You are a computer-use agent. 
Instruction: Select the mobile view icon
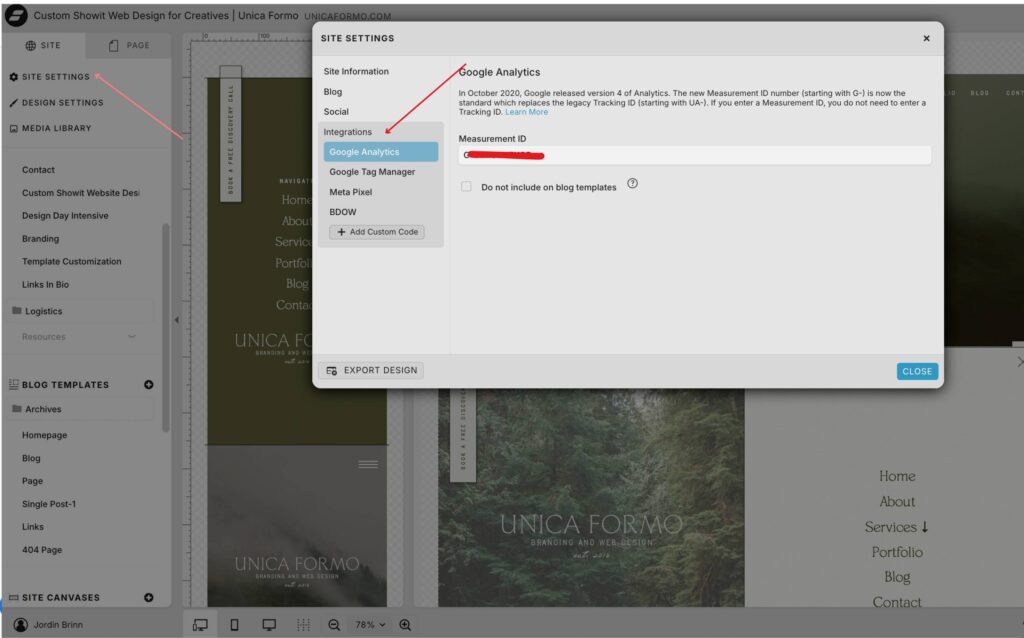tap(235, 624)
